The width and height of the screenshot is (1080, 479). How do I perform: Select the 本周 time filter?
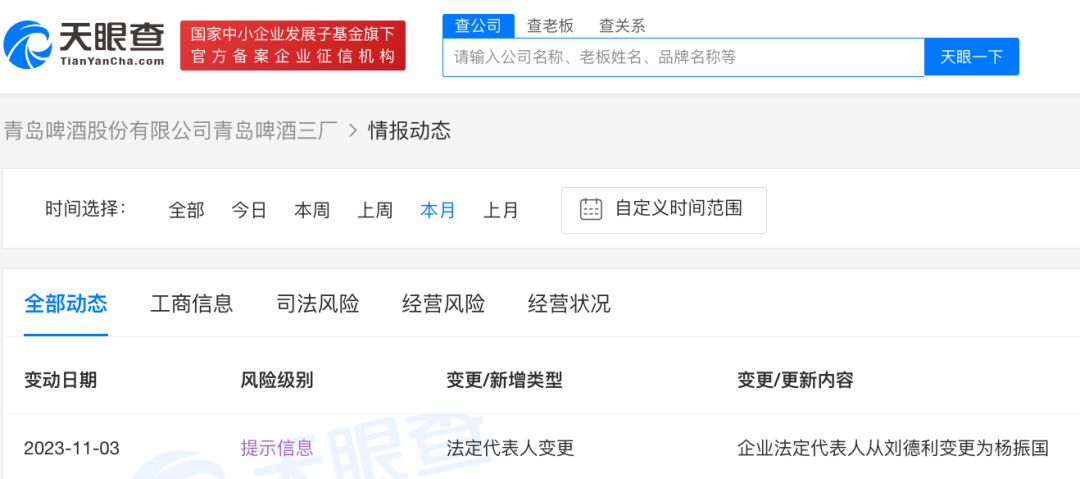pyautogui.click(x=312, y=210)
